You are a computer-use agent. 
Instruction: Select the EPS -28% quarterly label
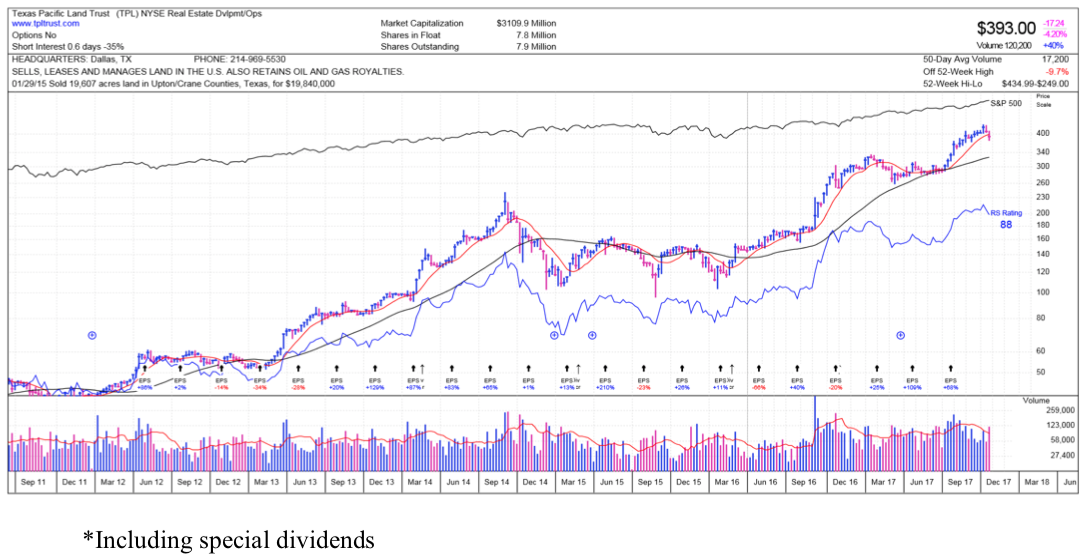[298, 384]
